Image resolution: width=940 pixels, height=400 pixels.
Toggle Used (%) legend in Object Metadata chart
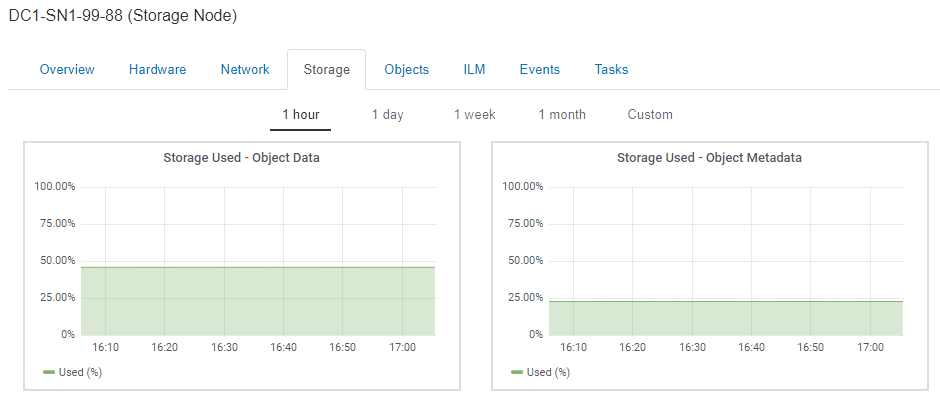(541, 372)
